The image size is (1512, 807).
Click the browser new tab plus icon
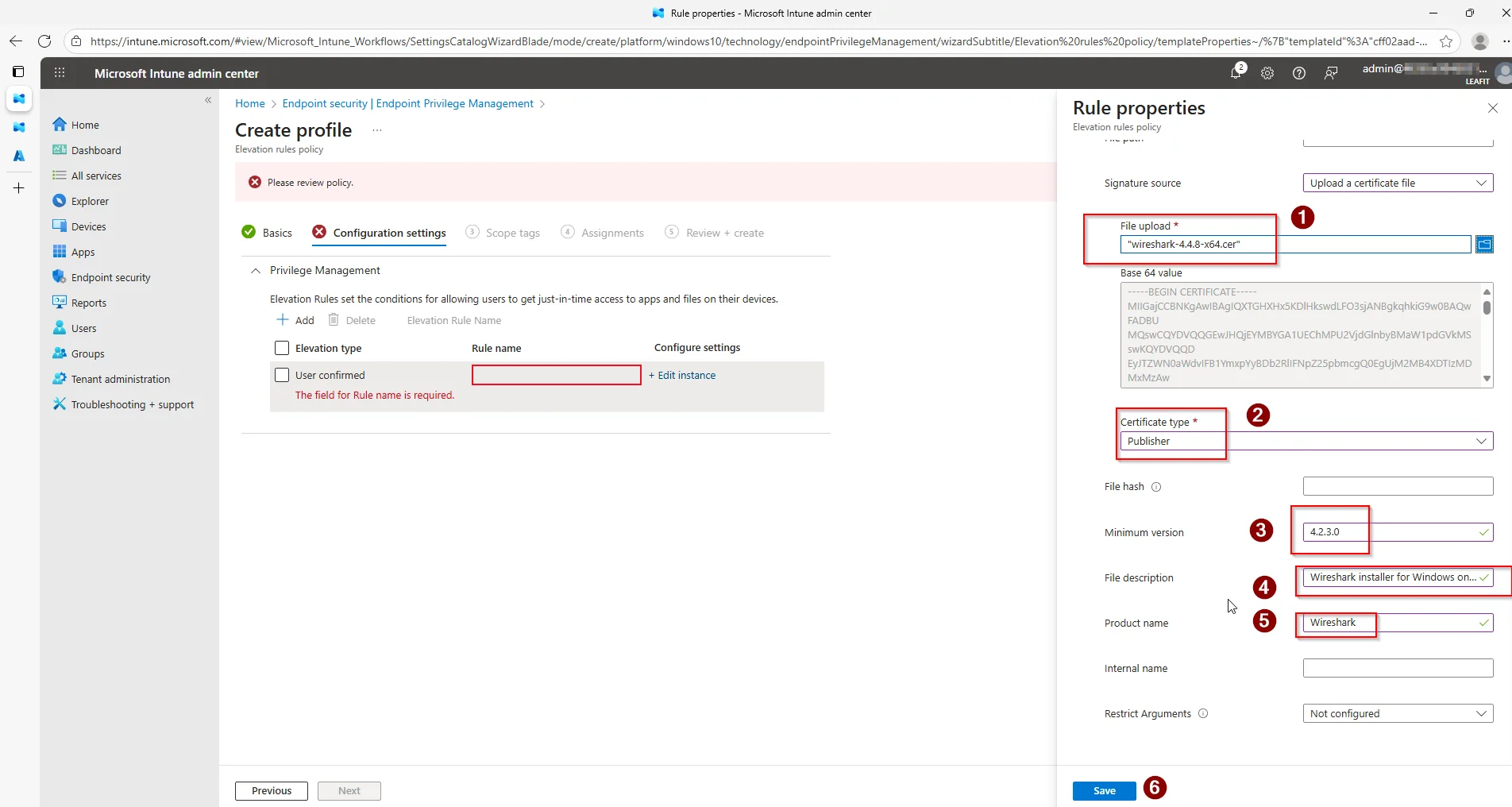(x=19, y=188)
